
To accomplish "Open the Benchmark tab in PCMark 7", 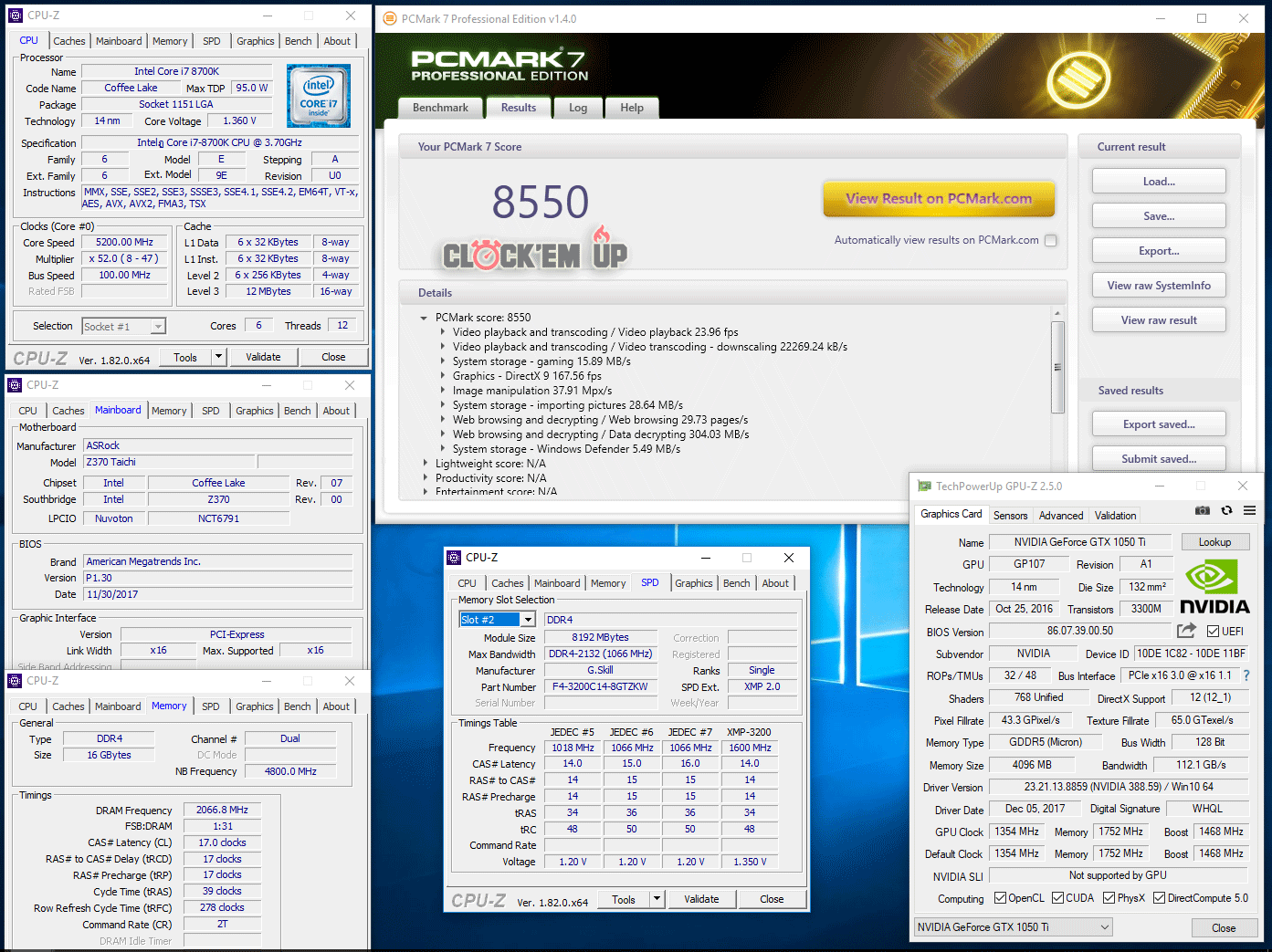I will [x=440, y=108].
